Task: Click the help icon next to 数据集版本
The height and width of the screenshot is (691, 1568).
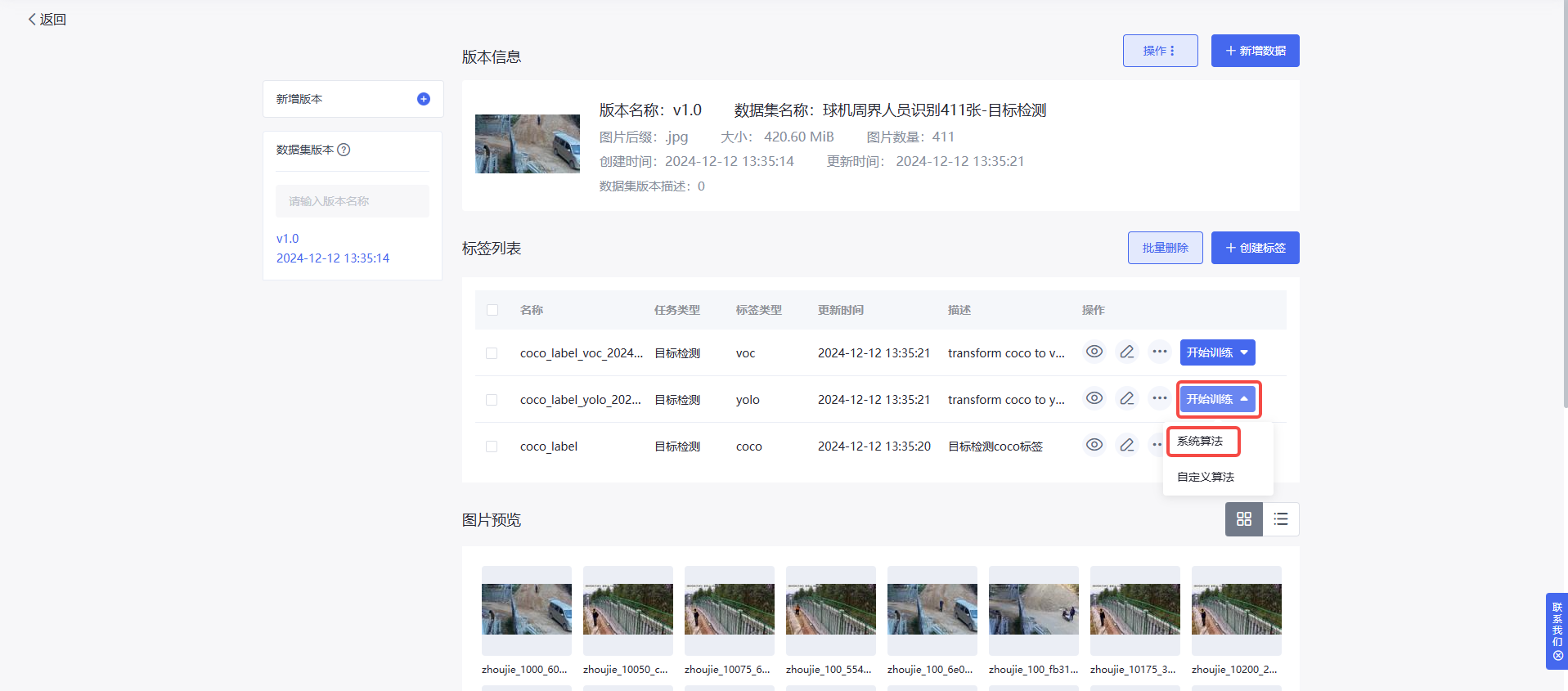Action: 344,150
